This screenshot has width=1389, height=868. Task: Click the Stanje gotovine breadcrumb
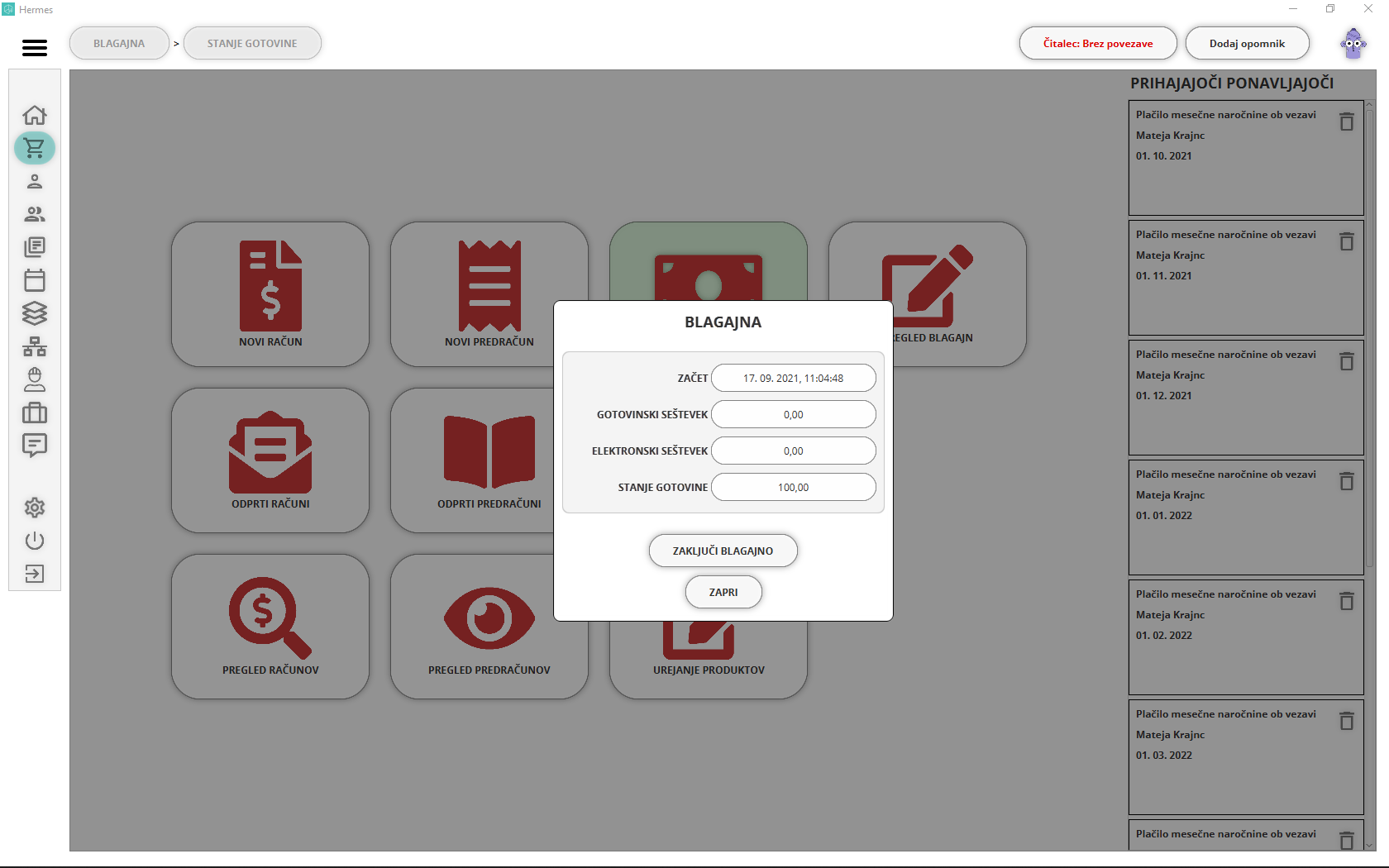click(x=252, y=43)
